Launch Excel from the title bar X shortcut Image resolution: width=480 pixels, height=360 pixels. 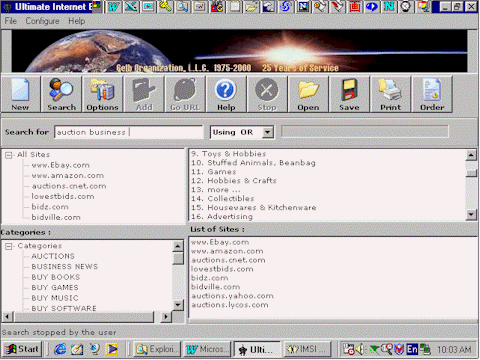pos(131,6)
